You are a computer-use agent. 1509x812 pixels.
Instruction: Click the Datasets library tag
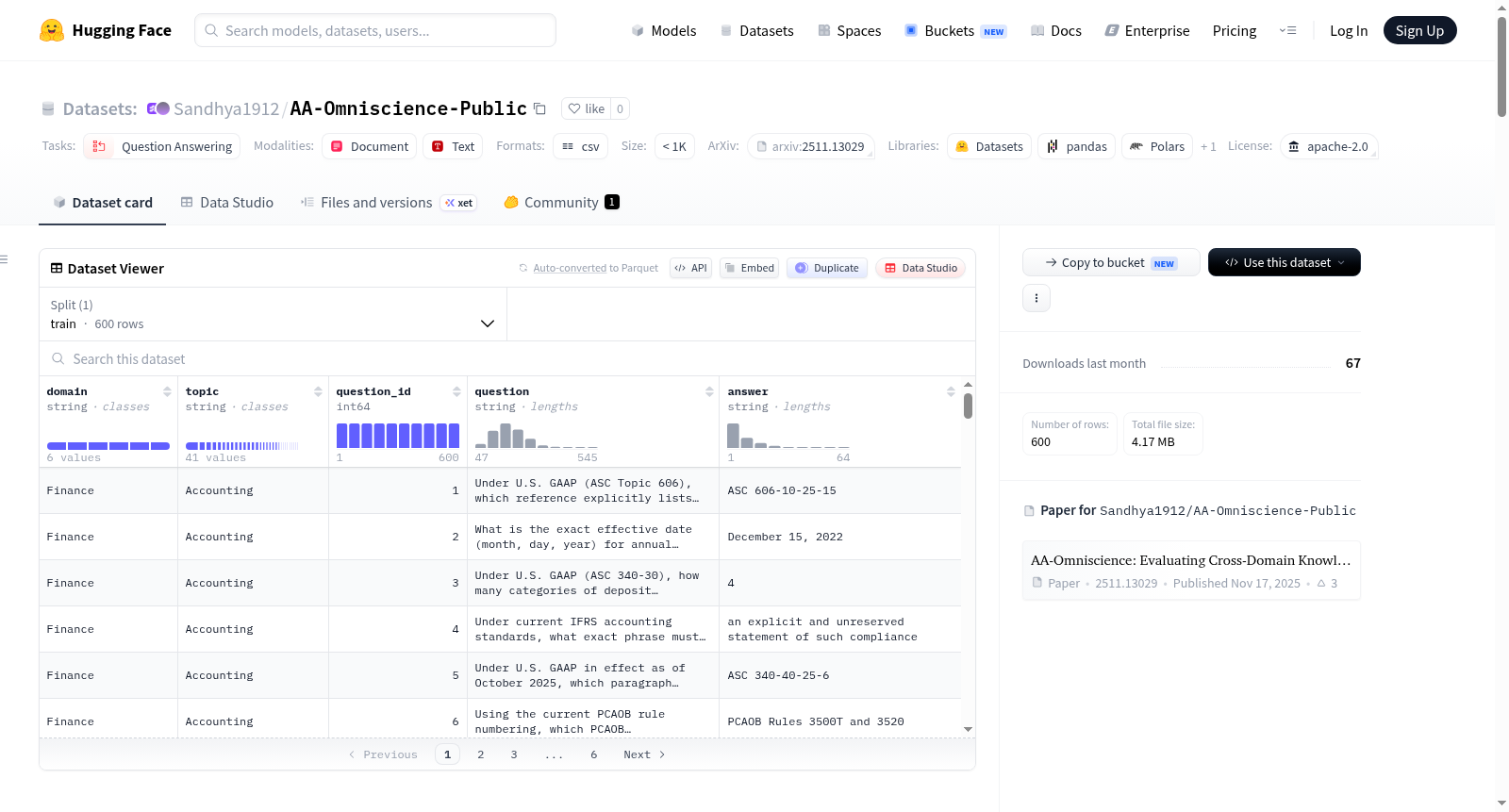[989, 146]
